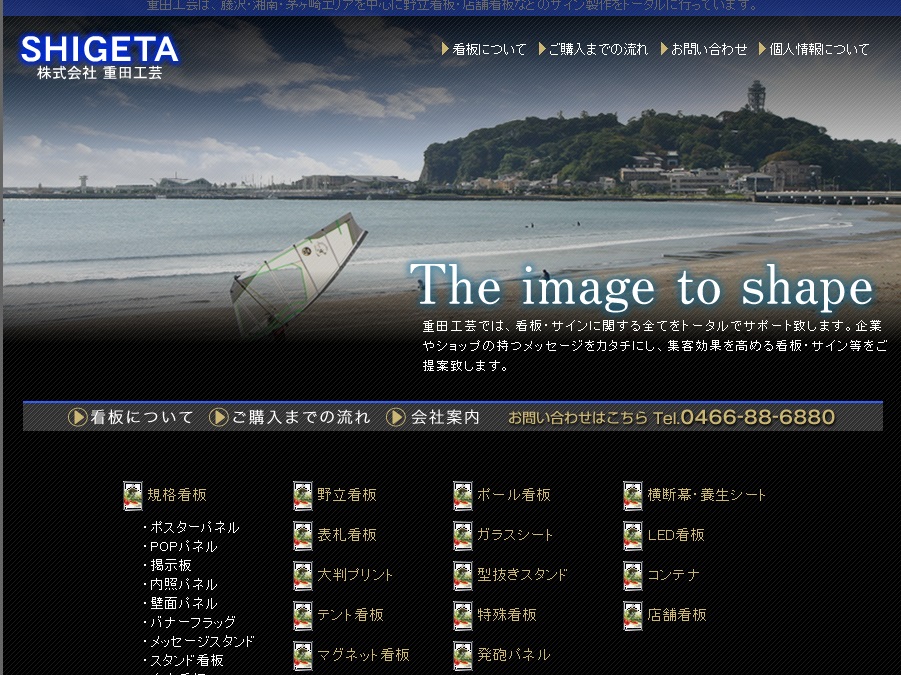This screenshot has width=901, height=675.
Task: Open the 規格看板 category link
Action: [x=176, y=495]
